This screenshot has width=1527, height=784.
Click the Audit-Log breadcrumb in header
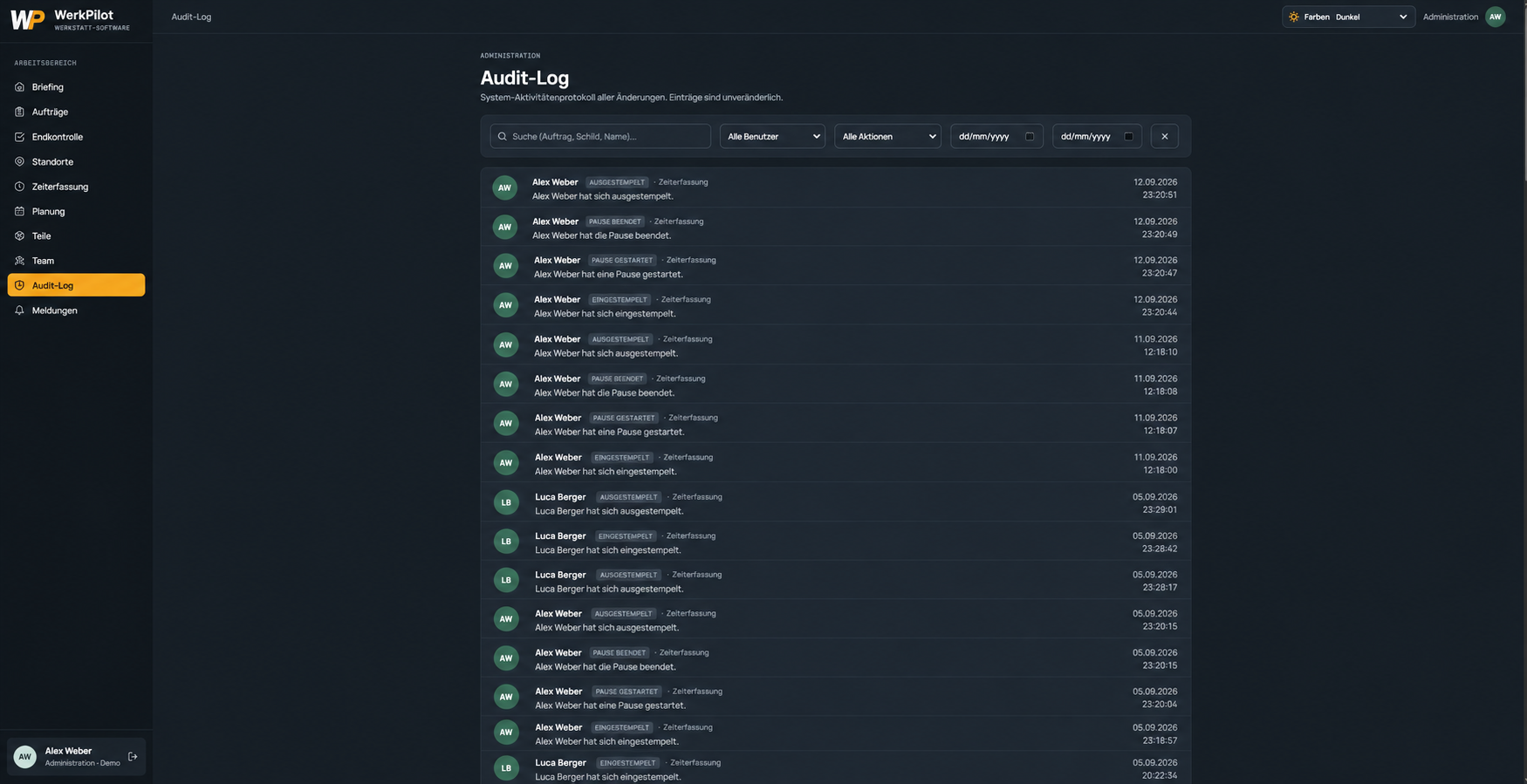point(191,17)
